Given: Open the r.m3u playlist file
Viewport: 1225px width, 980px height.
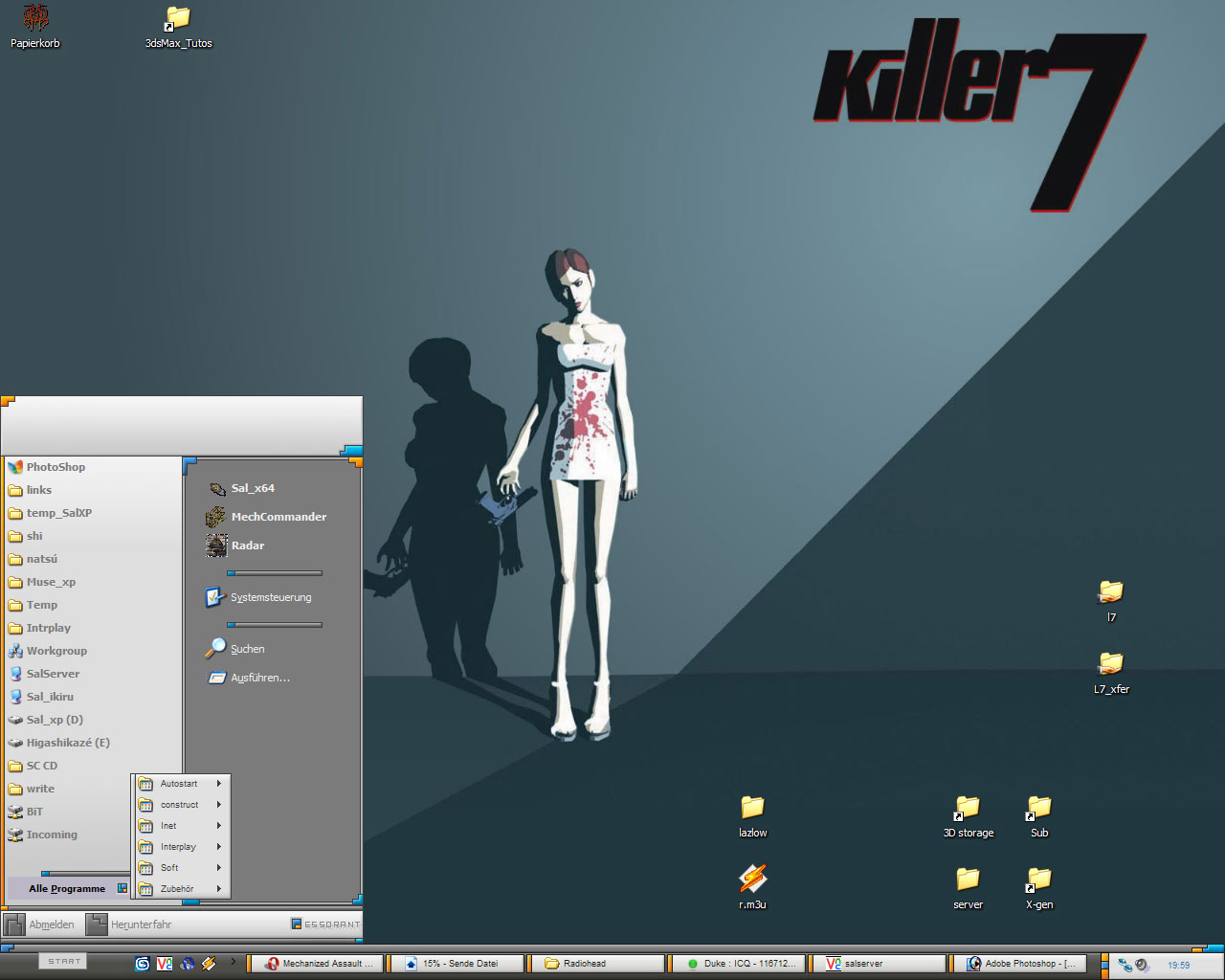Looking at the screenshot, I should [753, 887].
